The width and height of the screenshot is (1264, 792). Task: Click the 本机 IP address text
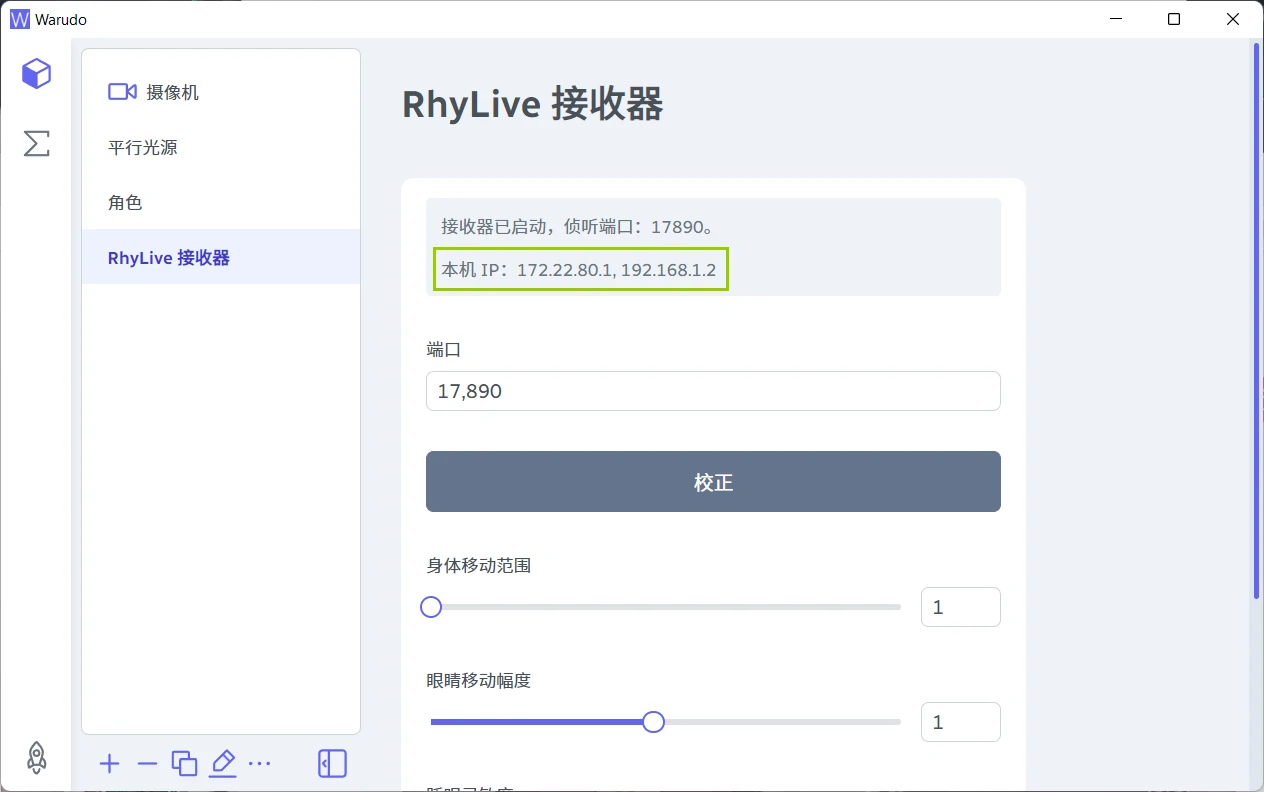coord(580,270)
